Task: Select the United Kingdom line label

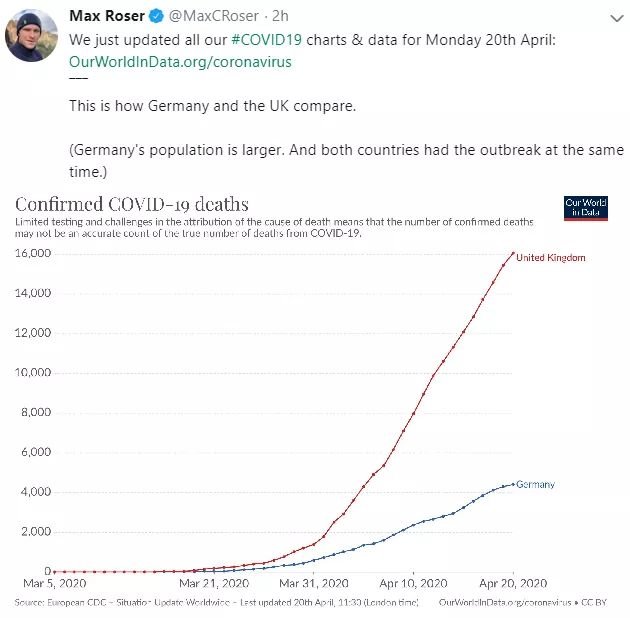Action: (550, 258)
